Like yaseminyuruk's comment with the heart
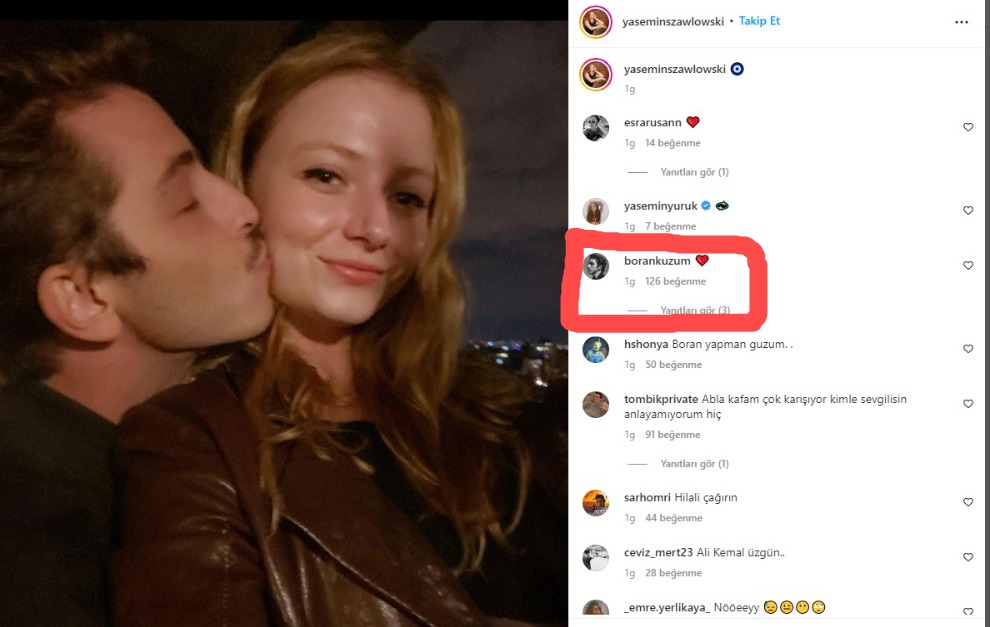The width and height of the screenshot is (990, 627). point(968,211)
